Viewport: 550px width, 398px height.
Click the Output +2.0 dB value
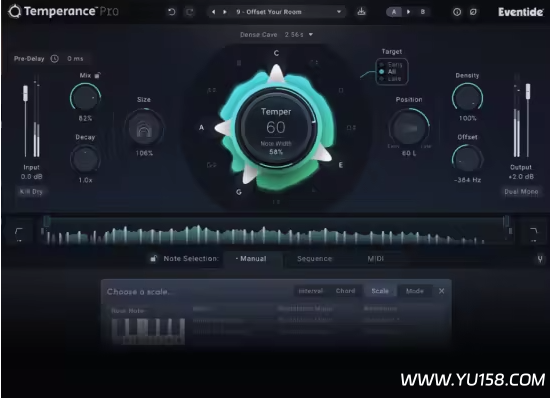tap(521, 177)
